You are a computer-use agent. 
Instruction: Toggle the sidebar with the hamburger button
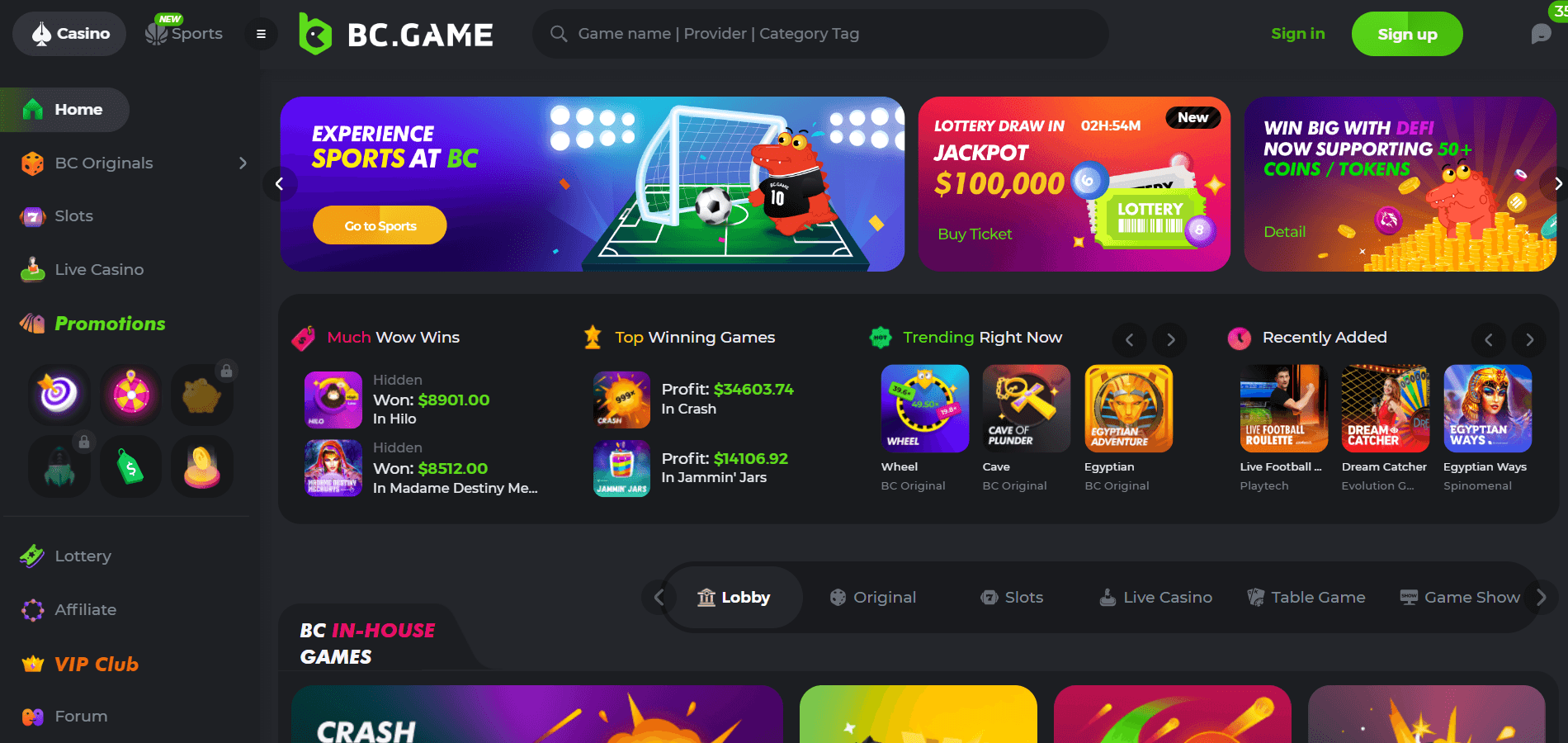pyautogui.click(x=261, y=34)
